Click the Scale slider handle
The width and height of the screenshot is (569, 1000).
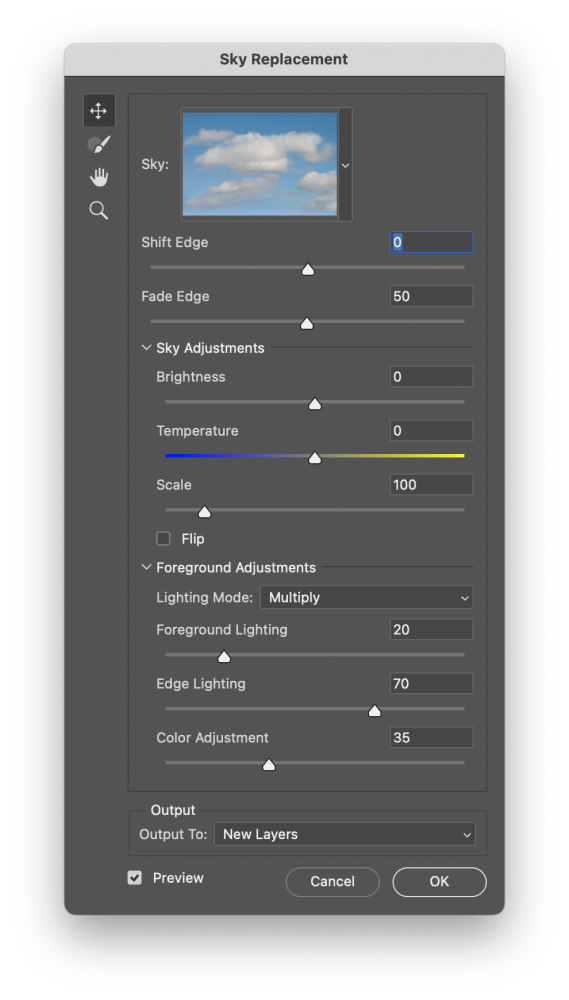[204, 512]
